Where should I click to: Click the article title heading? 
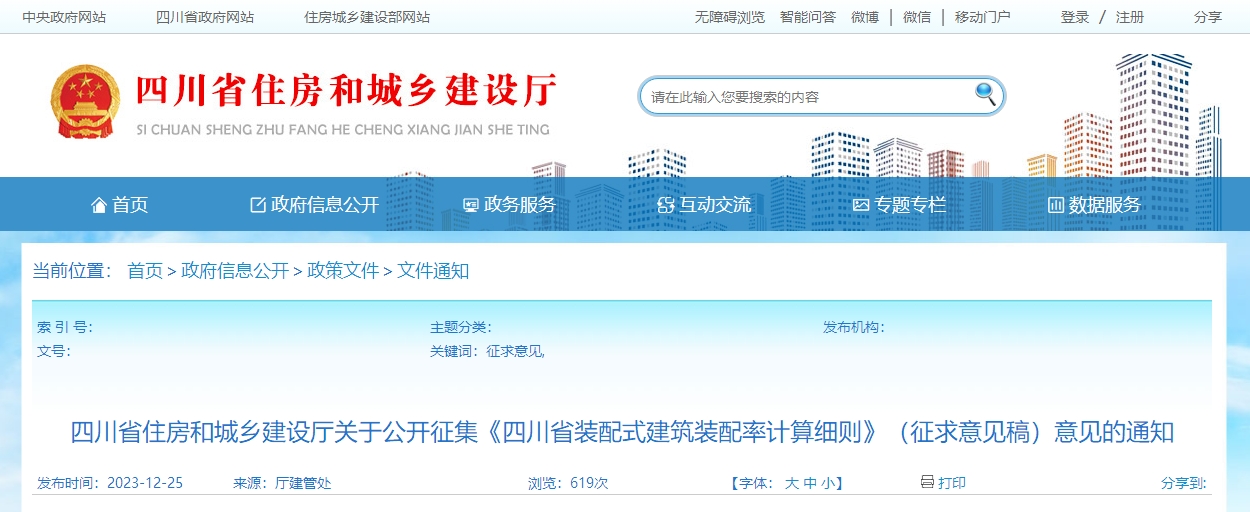click(x=622, y=433)
